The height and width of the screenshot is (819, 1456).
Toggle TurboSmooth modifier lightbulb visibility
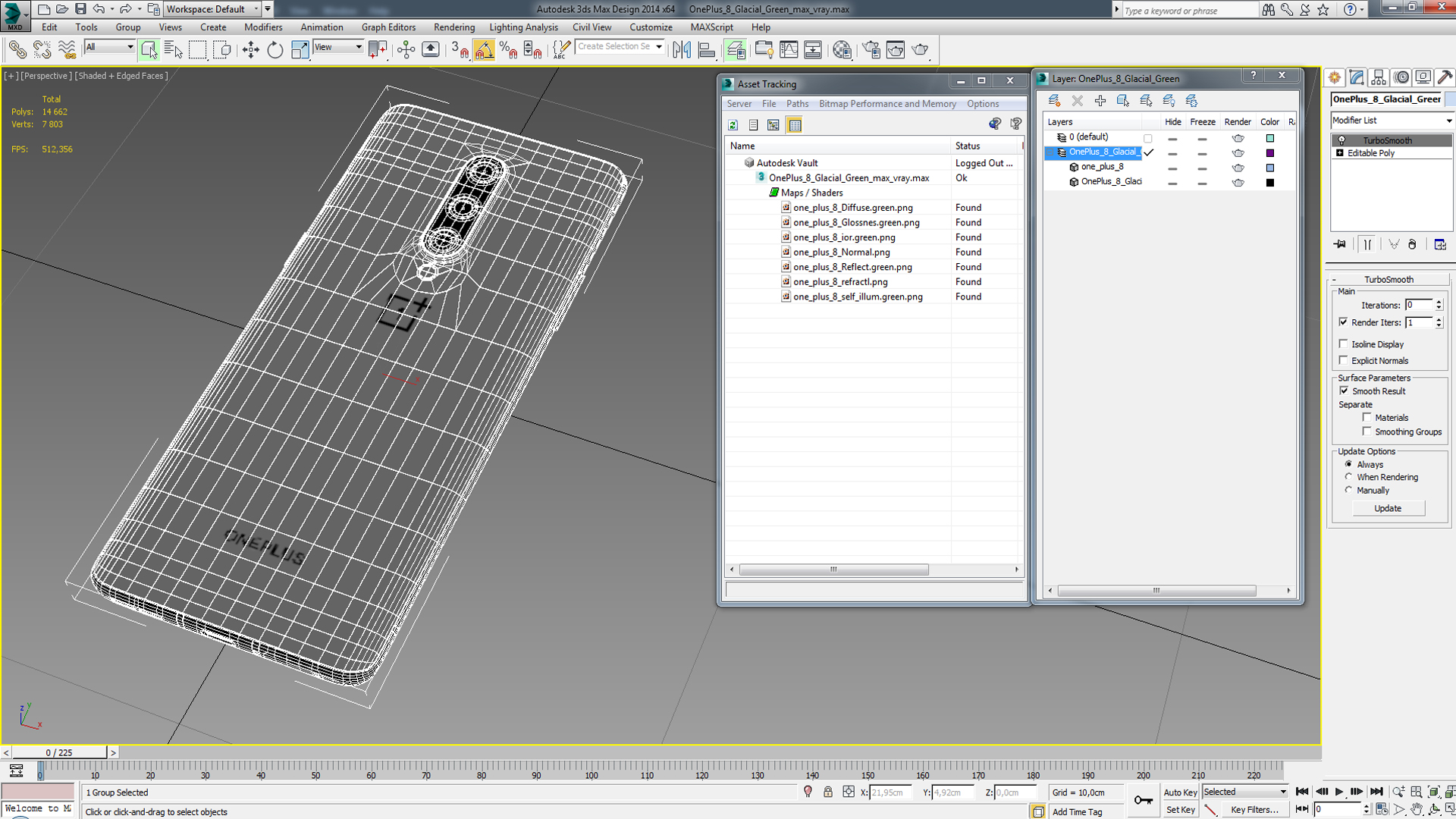1341,140
